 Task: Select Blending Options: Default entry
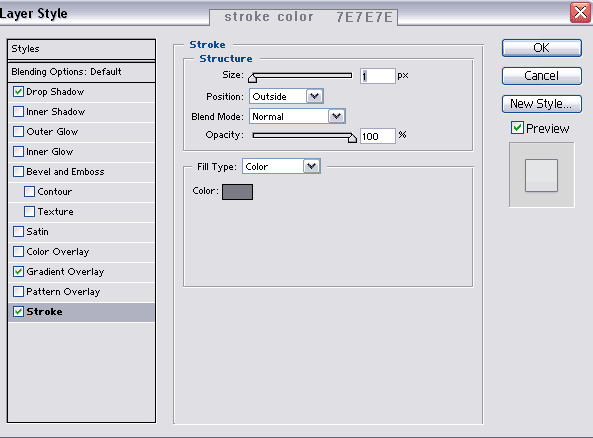[x=81, y=72]
